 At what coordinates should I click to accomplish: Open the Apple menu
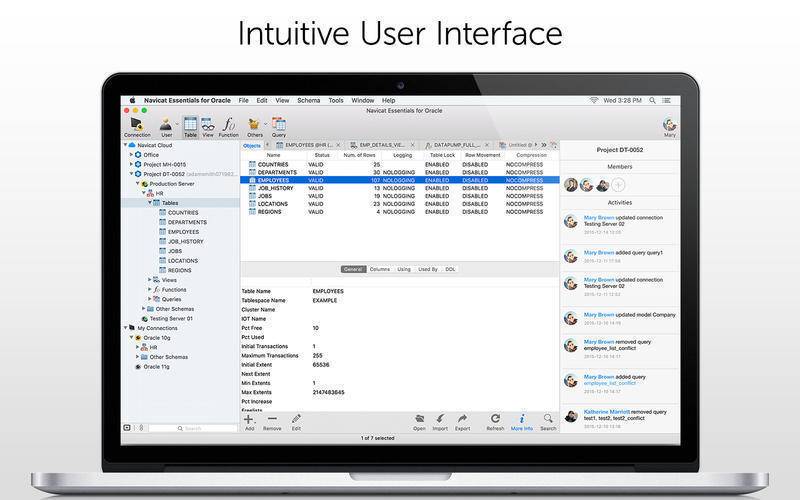coord(132,101)
